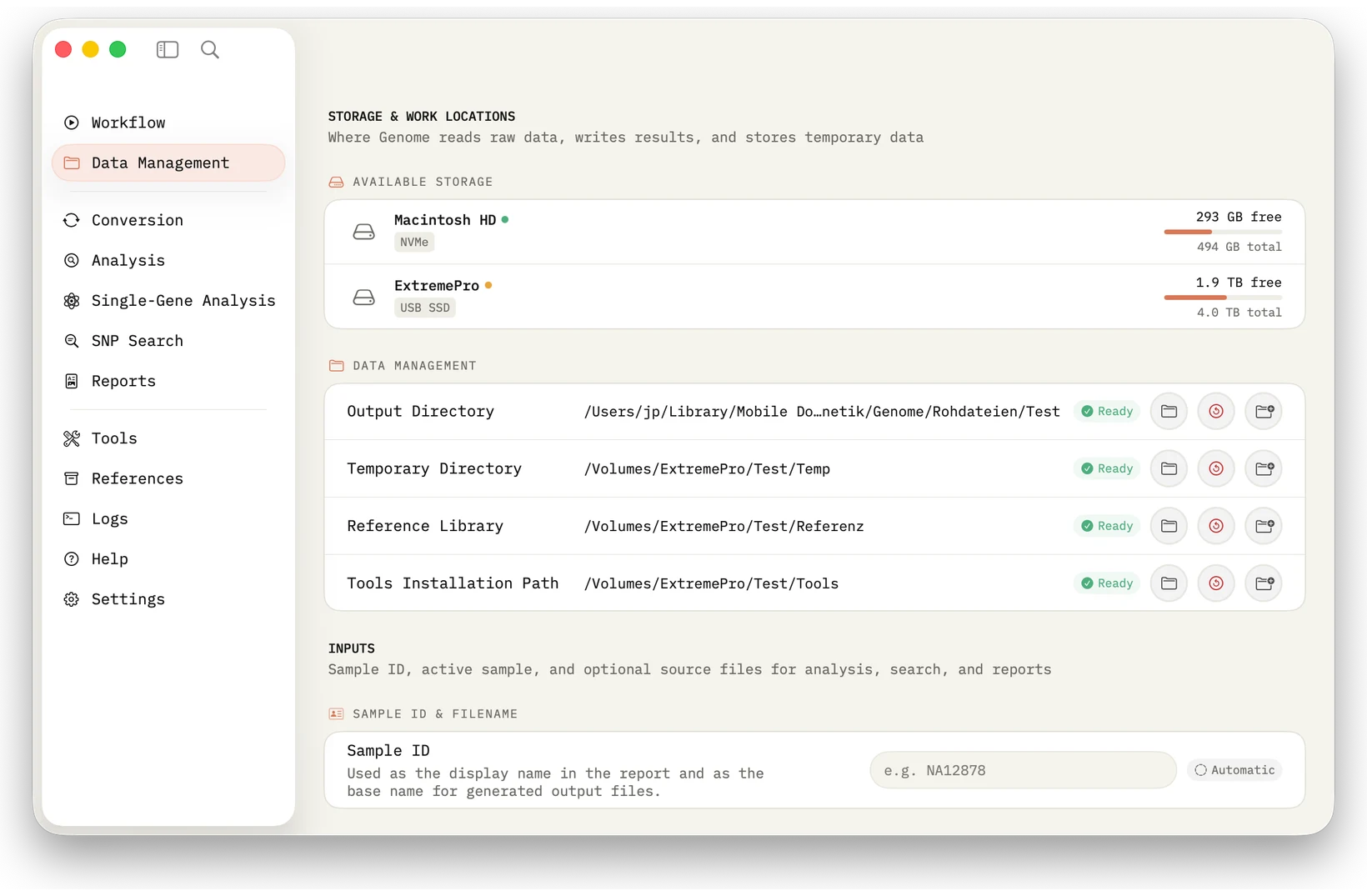1367x896 pixels.
Task: Click the /Volumes/ExtremePro/Test/Tools path
Action: (x=711, y=583)
